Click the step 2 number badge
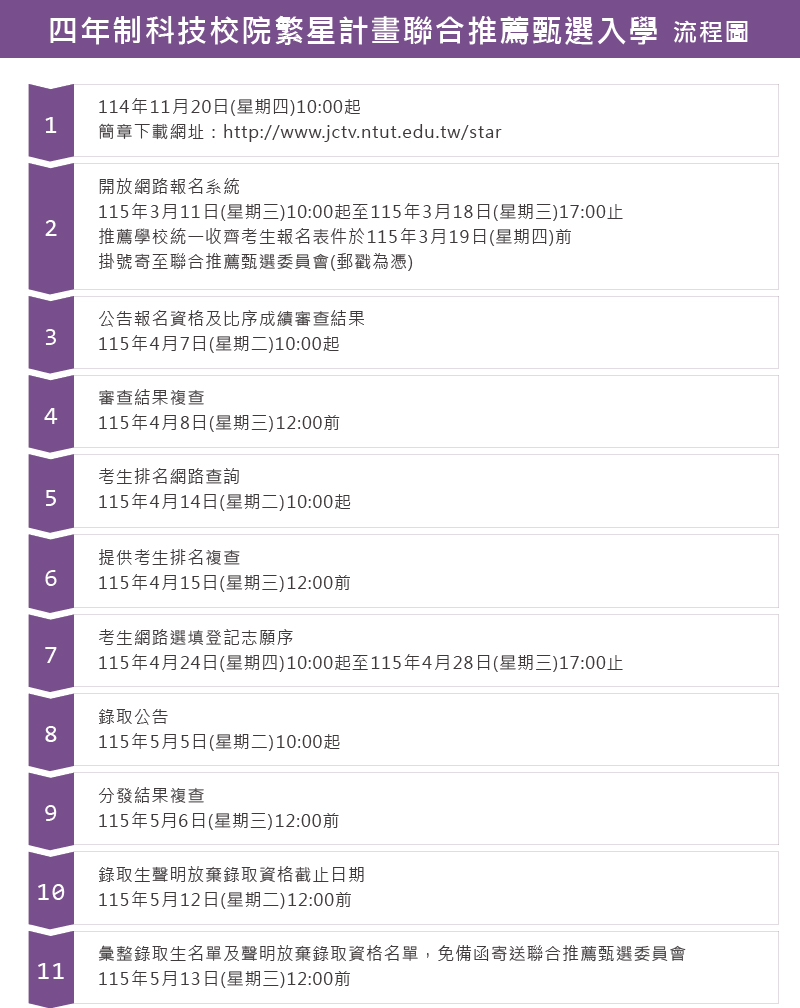The height and width of the screenshot is (1008, 800). pyautogui.click(x=51, y=228)
